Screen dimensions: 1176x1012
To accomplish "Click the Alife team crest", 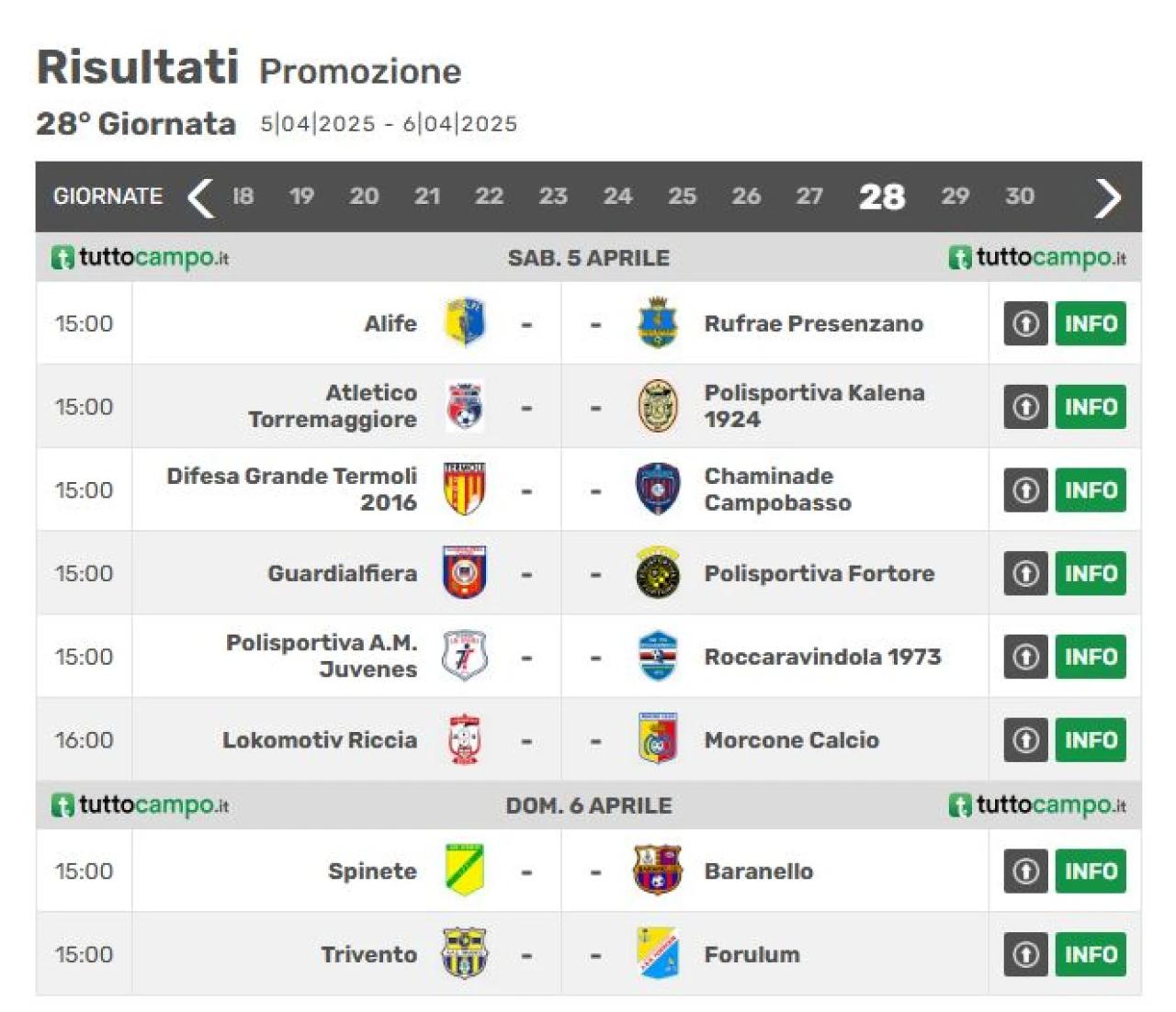I will 465,322.
